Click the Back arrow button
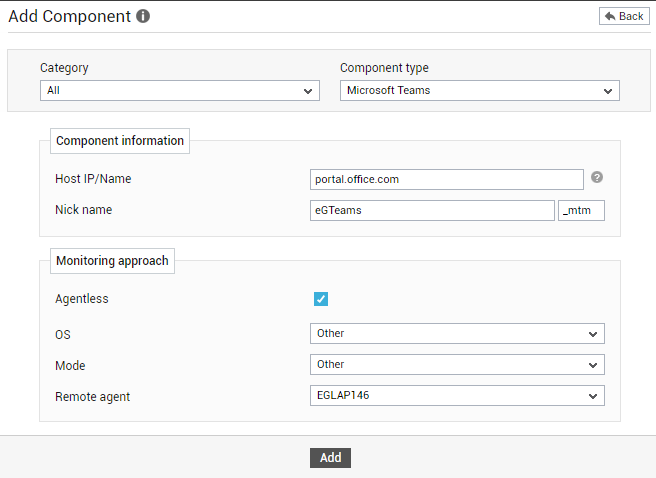 pos(624,16)
